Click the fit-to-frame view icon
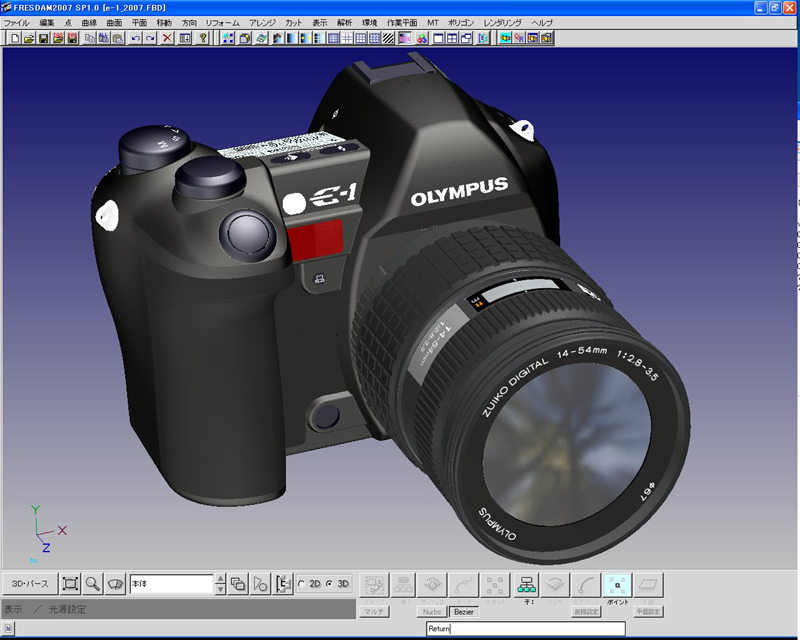Image resolution: width=800 pixels, height=640 pixels. coord(70,583)
